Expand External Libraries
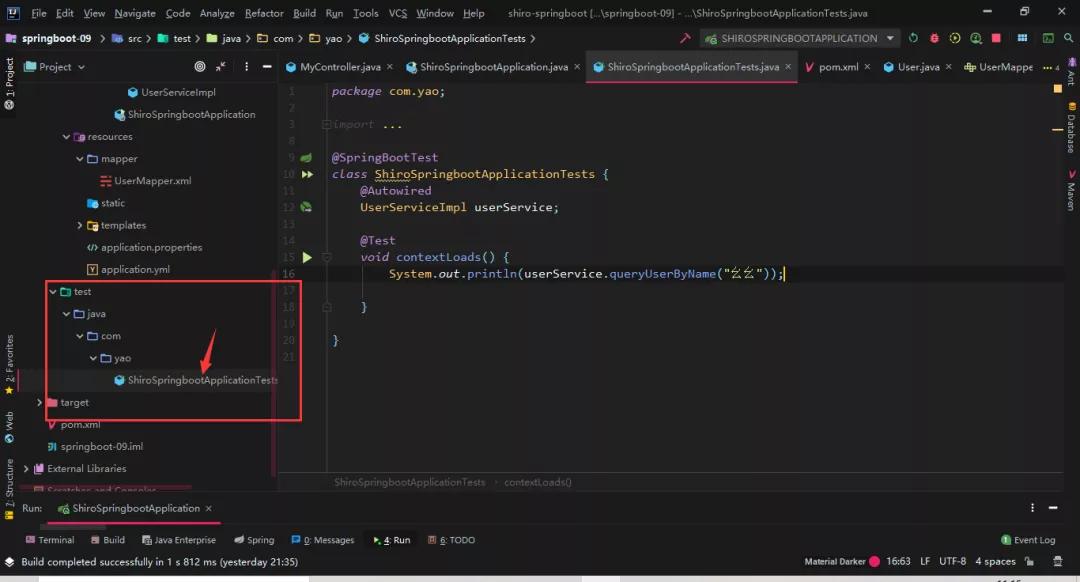 (26, 468)
